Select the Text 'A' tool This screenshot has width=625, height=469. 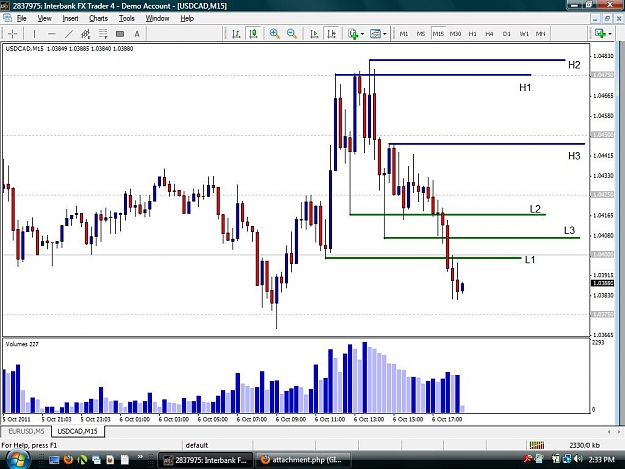137,34
